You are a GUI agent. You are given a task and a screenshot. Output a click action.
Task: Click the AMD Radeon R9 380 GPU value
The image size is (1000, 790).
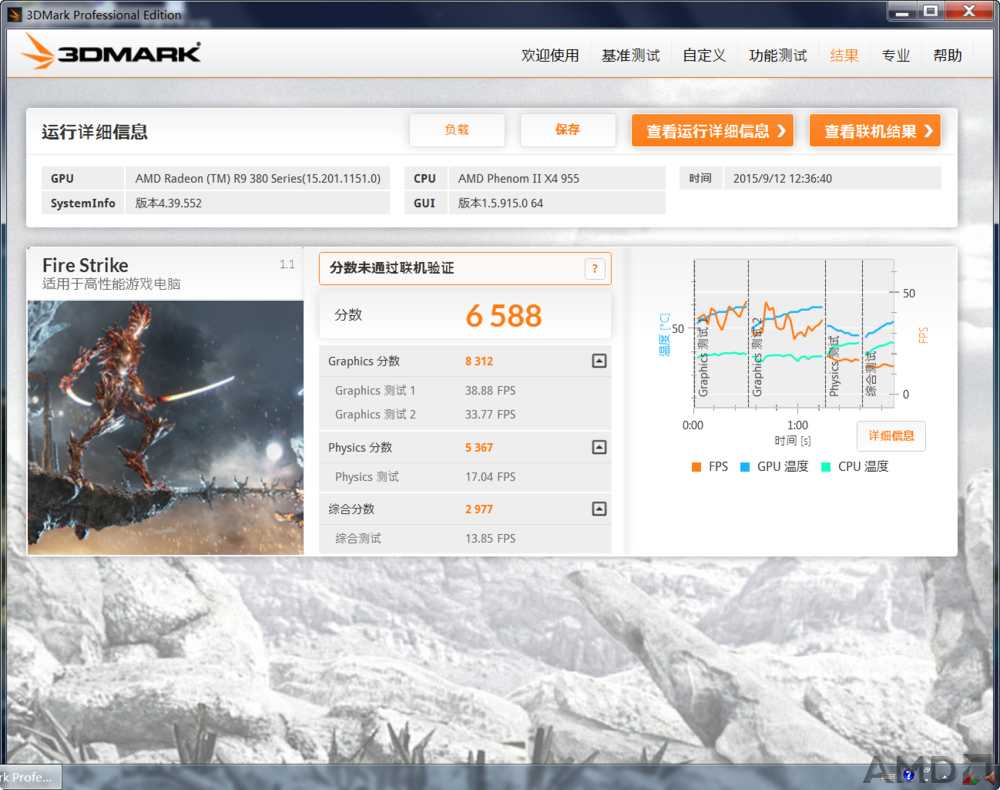tap(258, 179)
